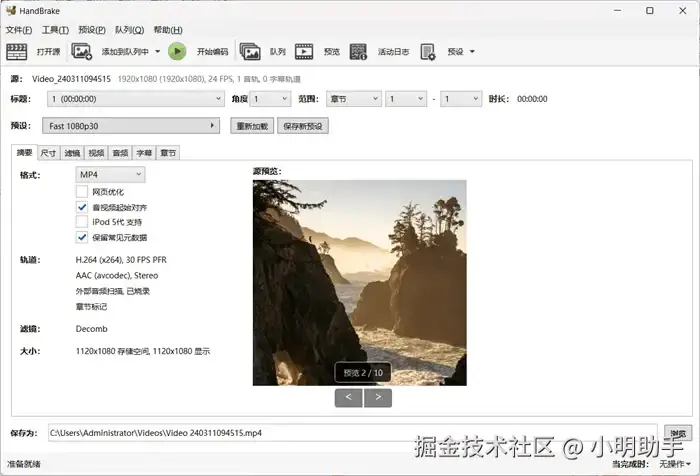Screen dimensions: 700x476
Task: Open the Fast 1080p30 preset selector
Action: (x=131, y=126)
